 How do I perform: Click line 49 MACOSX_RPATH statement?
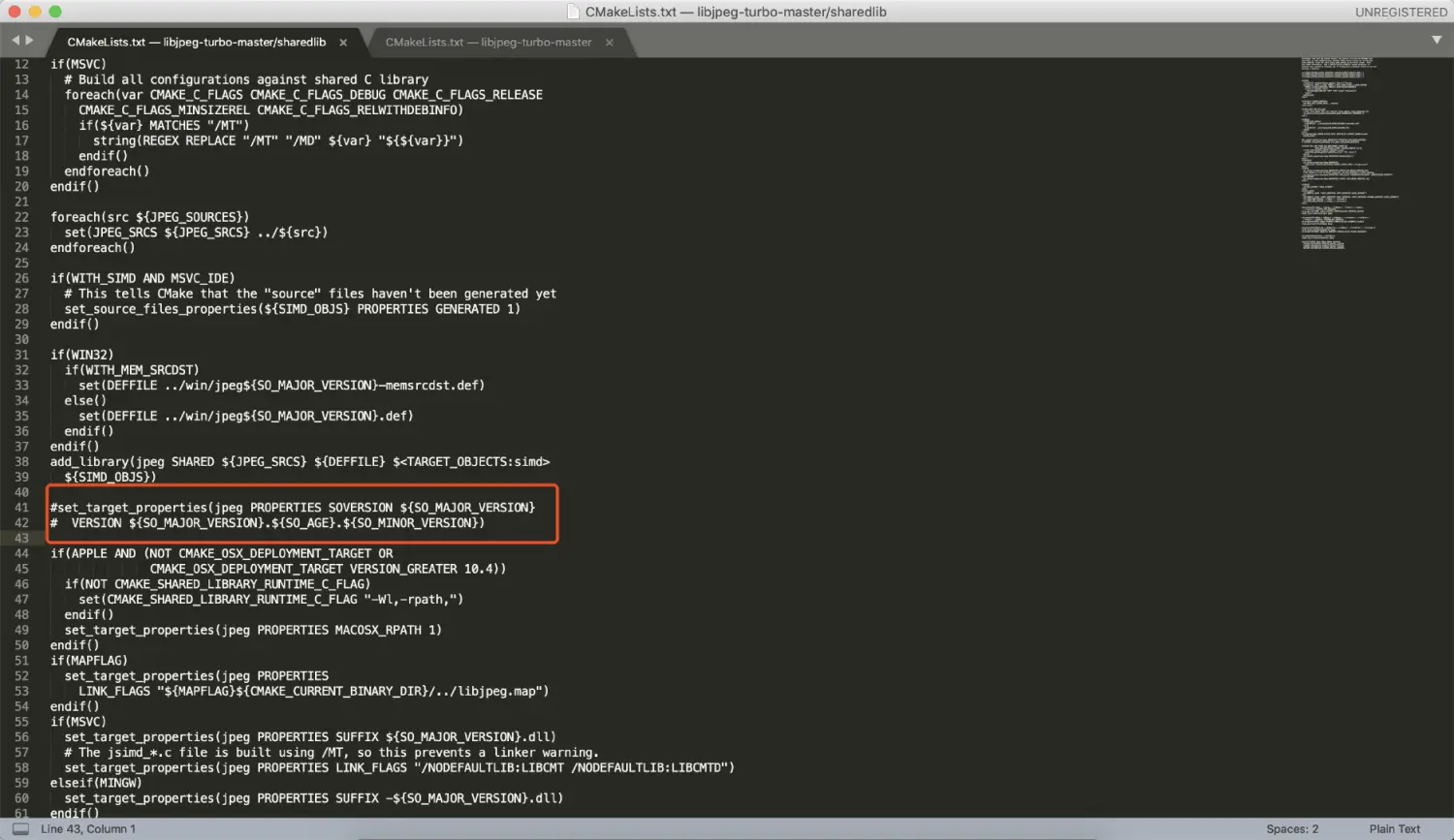(253, 631)
